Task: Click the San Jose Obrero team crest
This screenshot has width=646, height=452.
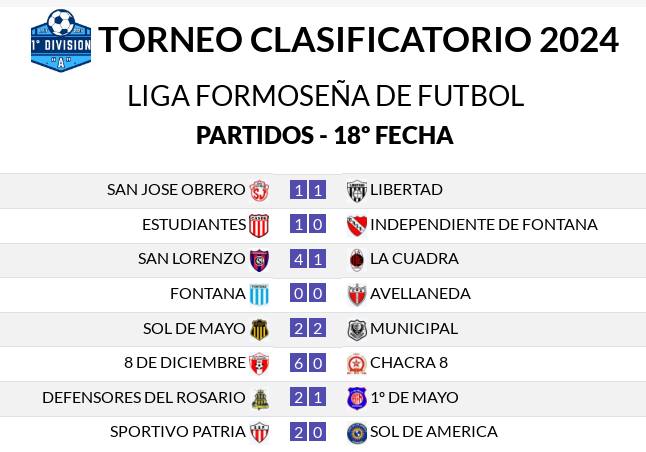Action: 259,191
